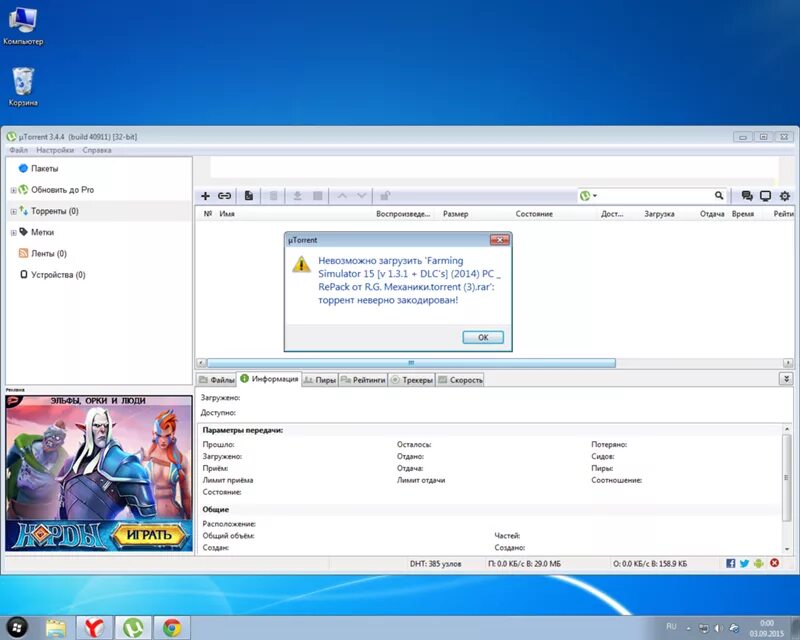Image resolution: width=800 pixels, height=640 pixels.
Task: Sort by the Размер column header
Action: tap(456, 214)
